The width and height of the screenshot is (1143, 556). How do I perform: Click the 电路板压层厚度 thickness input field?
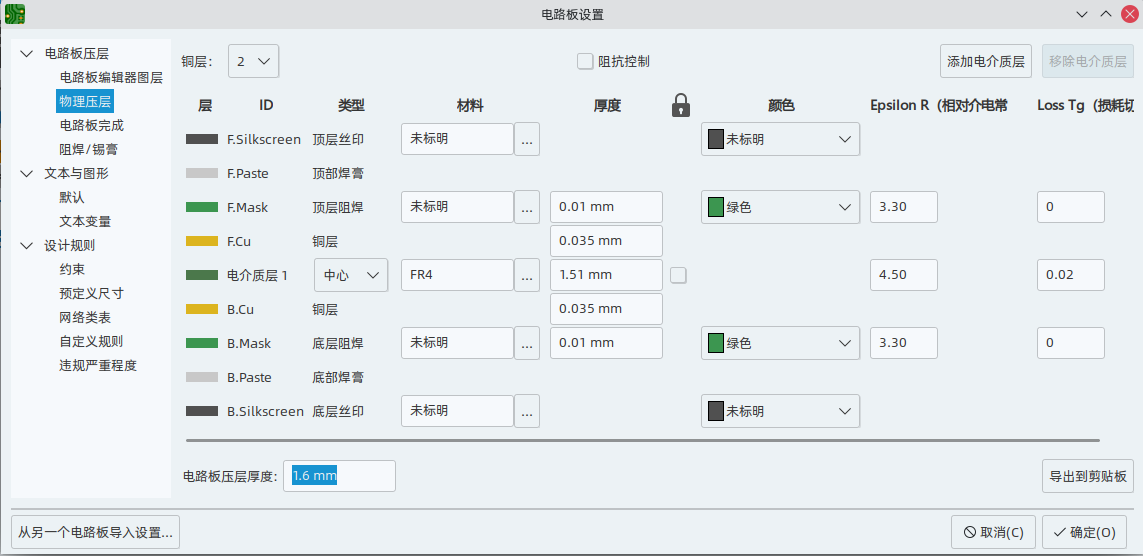[340, 476]
